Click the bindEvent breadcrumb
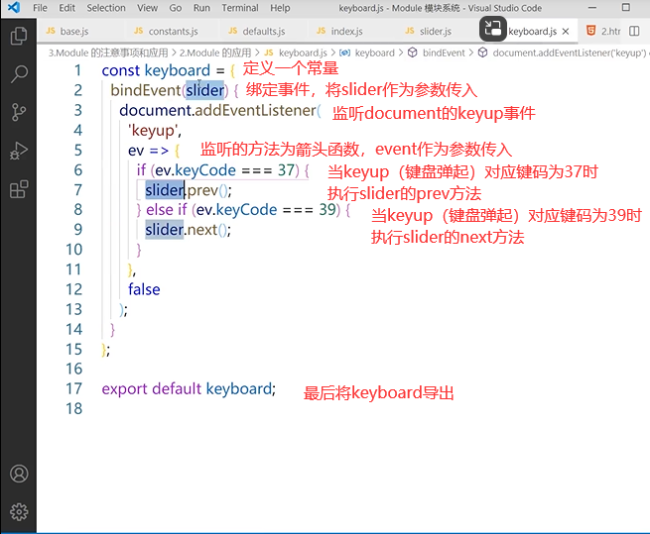The image size is (650, 534). point(444,53)
